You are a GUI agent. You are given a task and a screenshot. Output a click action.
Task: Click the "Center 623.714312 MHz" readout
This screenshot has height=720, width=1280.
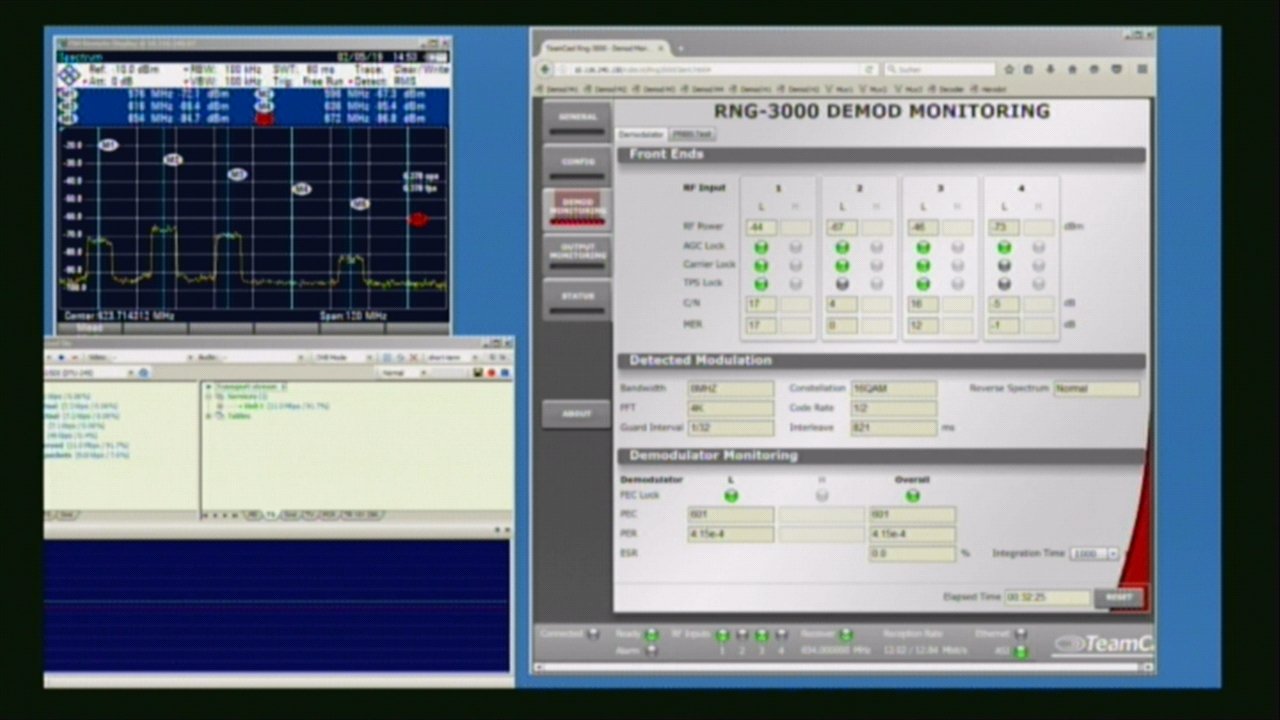point(119,316)
